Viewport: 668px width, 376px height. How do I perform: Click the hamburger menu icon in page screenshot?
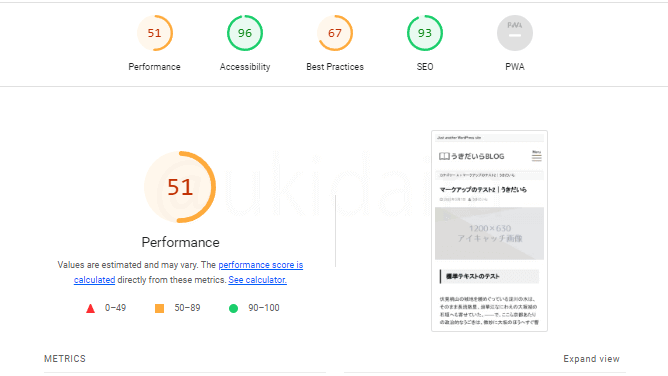click(536, 156)
